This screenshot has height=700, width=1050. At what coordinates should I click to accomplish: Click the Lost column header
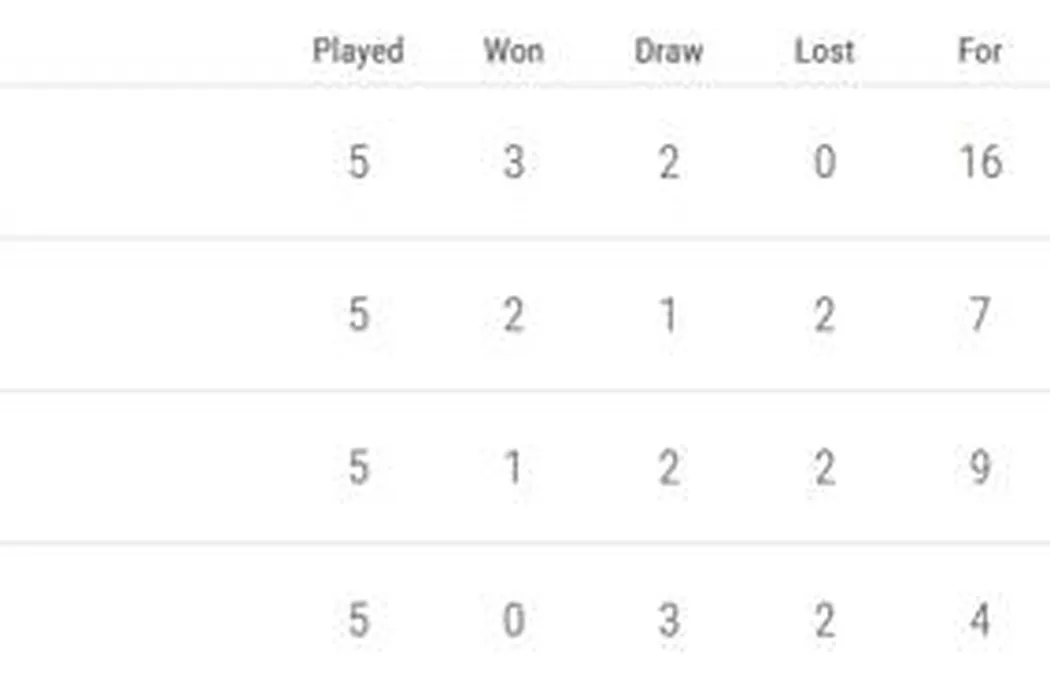point(824,51)
